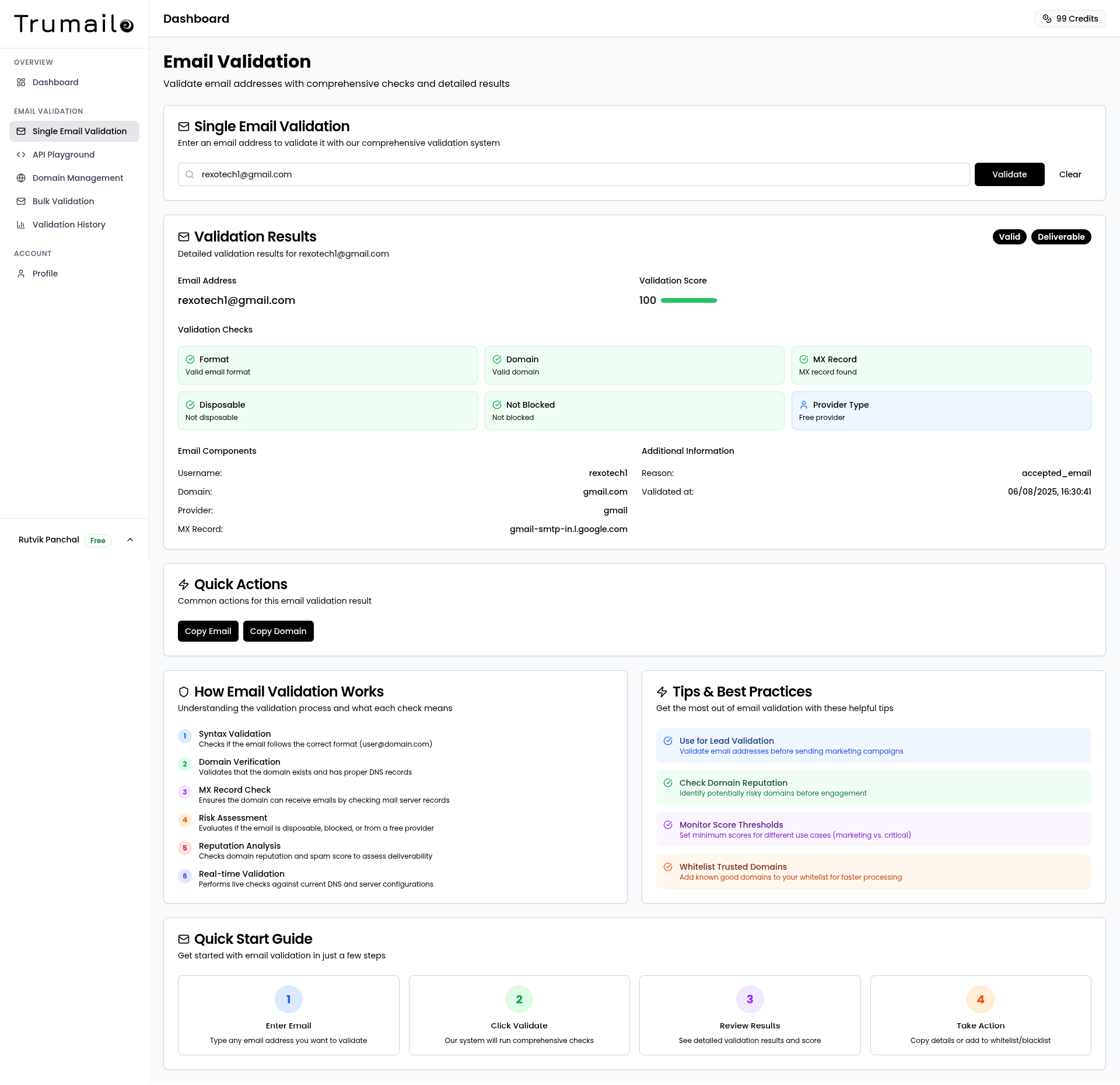
Task: Click the API Playground code brackets icon
Action: coord(21,155)
